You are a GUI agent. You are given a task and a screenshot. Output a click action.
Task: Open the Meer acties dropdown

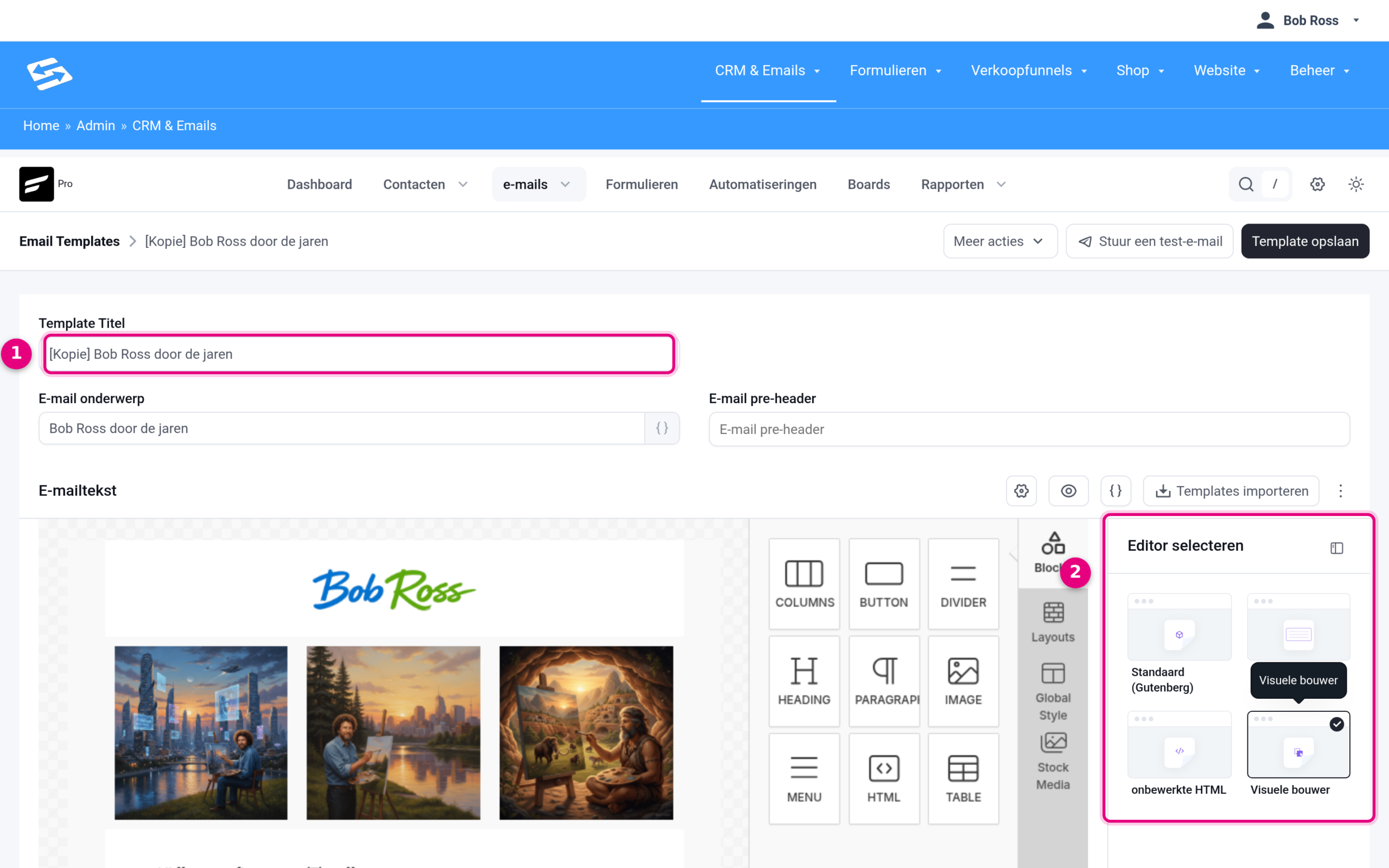tap(1000, 241)
